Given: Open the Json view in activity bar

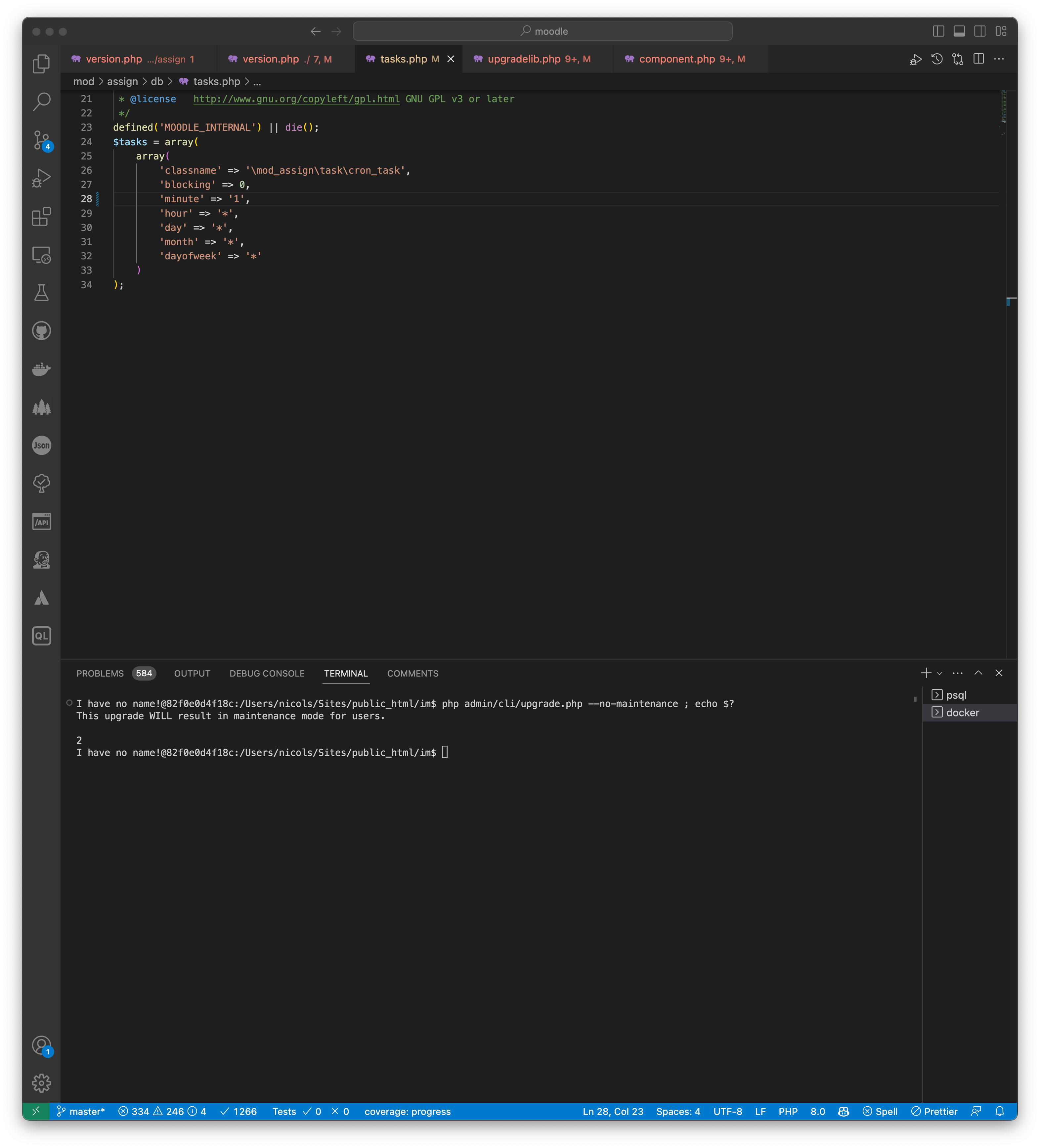Looking at the screenshot, I should coord(42,445).
